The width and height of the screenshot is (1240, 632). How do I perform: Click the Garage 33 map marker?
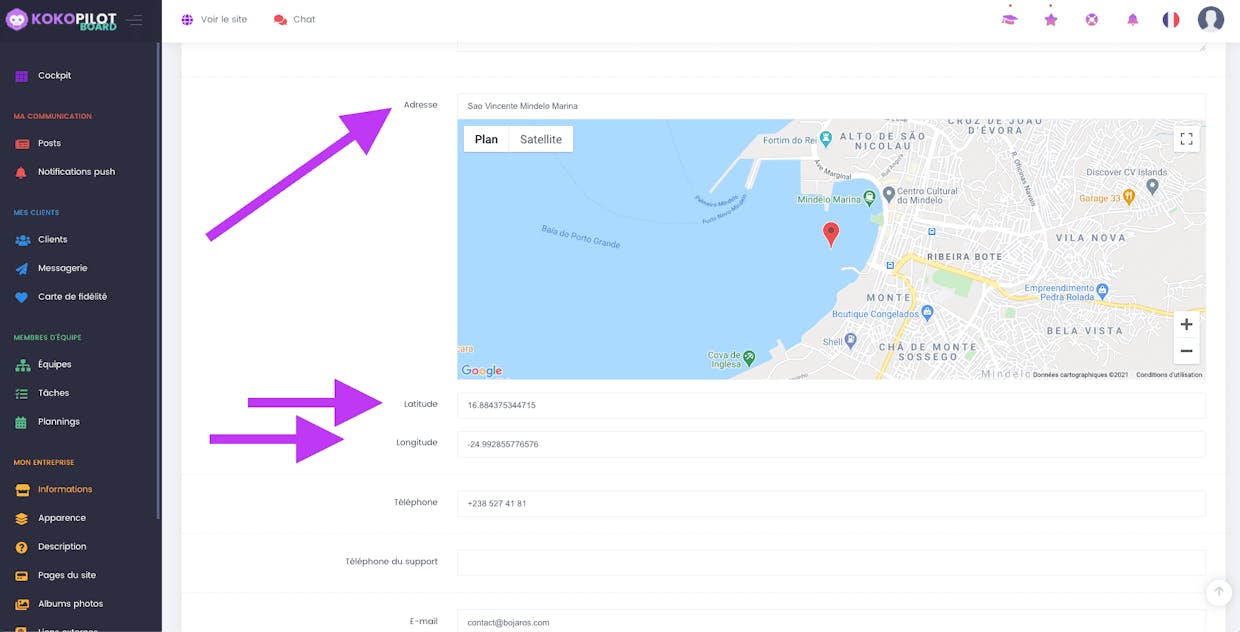coord(1129,198)
